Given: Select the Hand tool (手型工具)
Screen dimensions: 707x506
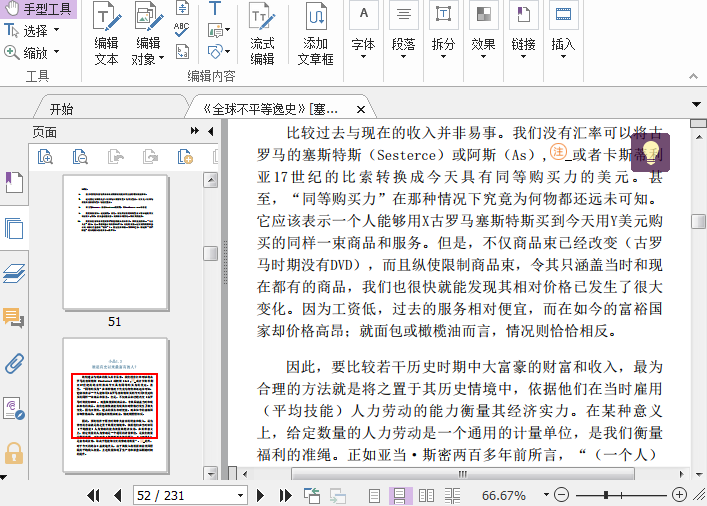Looking at the screenshot, I should tap(38, 9).
